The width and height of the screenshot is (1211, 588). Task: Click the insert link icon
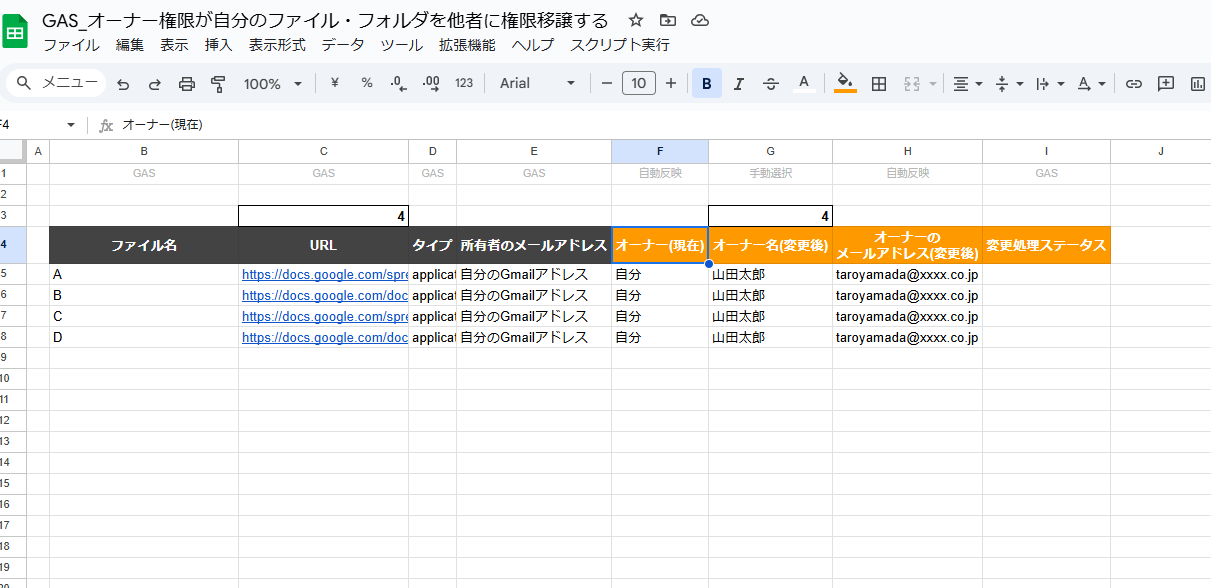[1134, 84]
